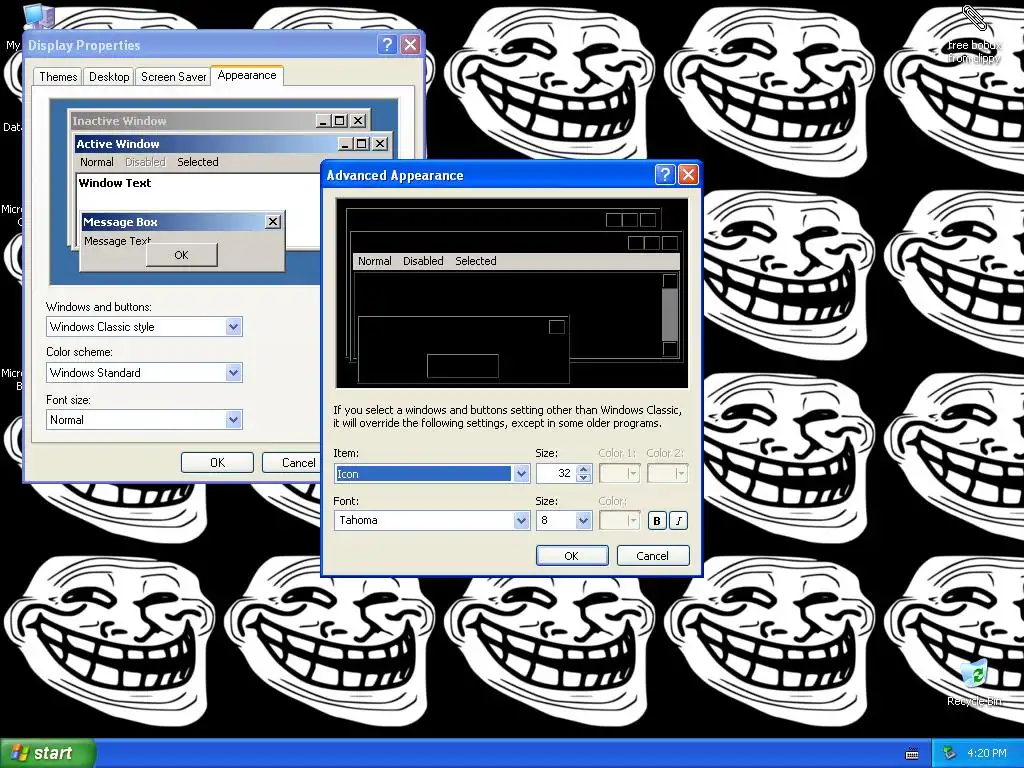Viewport: 1024px width, 768px height.
Task: Switch to the Desktop tab
Action: (x=109, y=76)
